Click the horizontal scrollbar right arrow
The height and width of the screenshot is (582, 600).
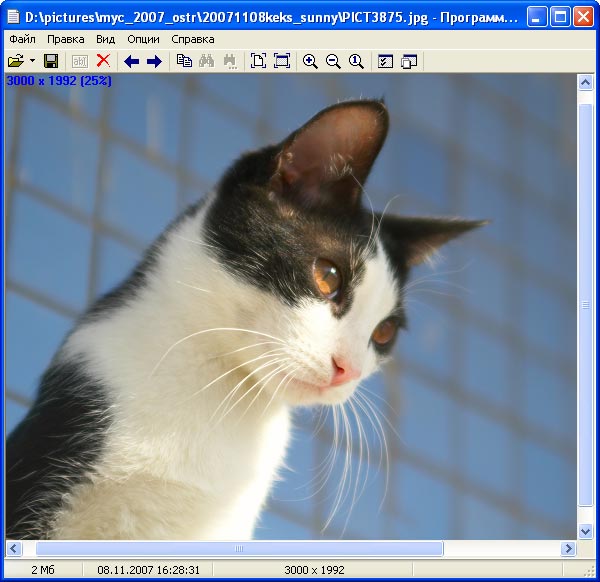[568, 548]
